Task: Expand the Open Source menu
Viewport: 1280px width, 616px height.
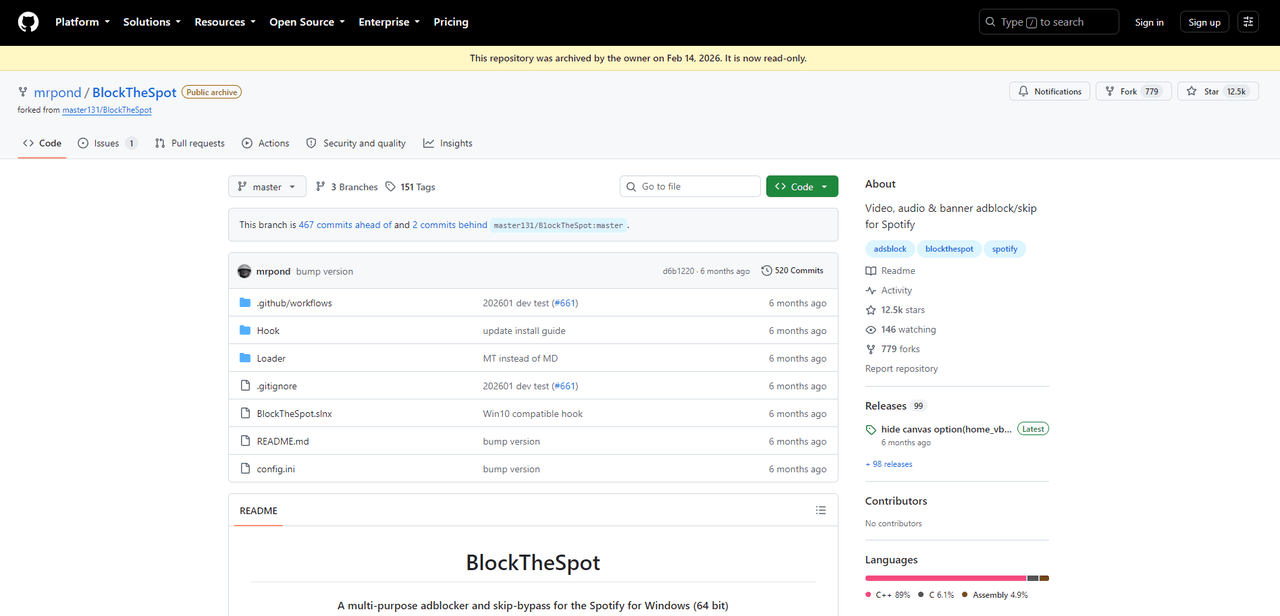Action: pos(307,22)
